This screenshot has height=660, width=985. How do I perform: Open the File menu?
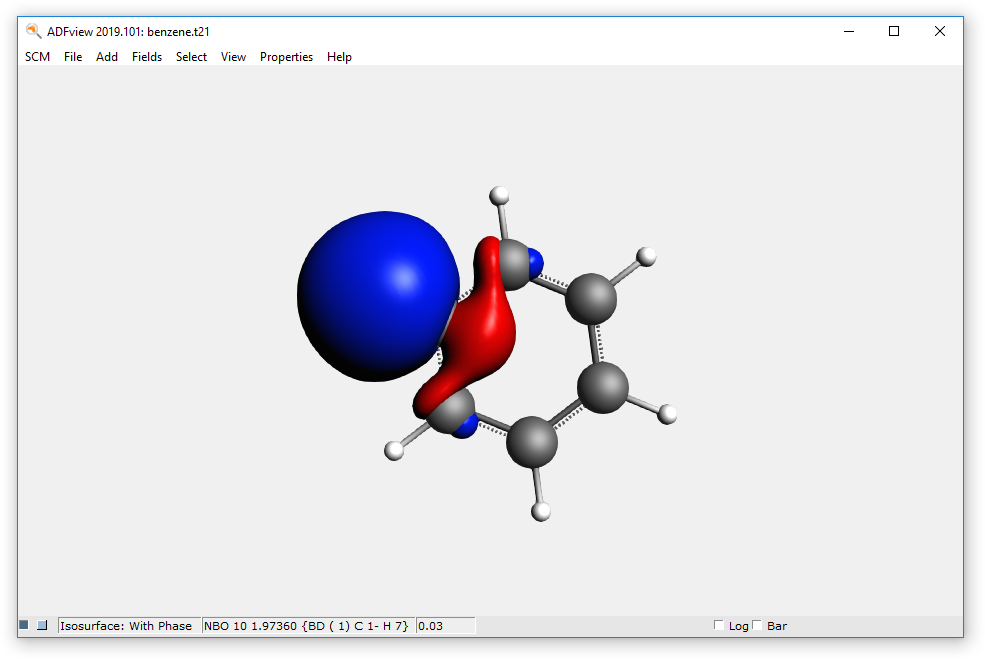pyautogui.click(x=73, y=57)
